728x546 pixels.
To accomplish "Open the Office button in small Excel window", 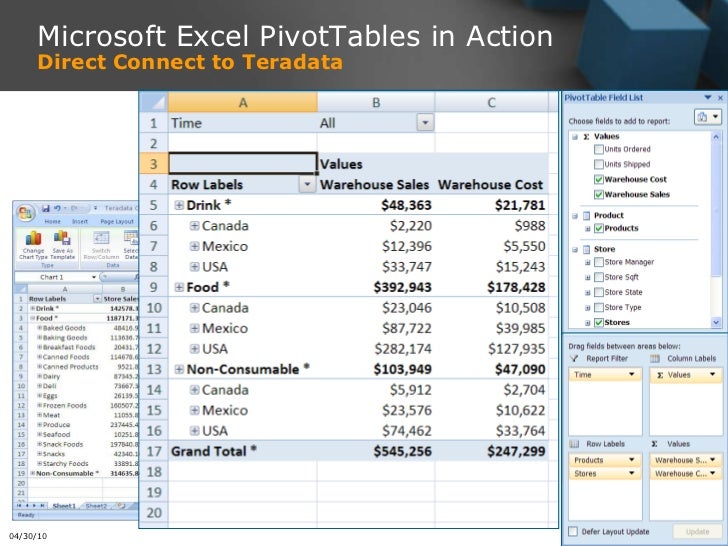I will coord(25,213).
